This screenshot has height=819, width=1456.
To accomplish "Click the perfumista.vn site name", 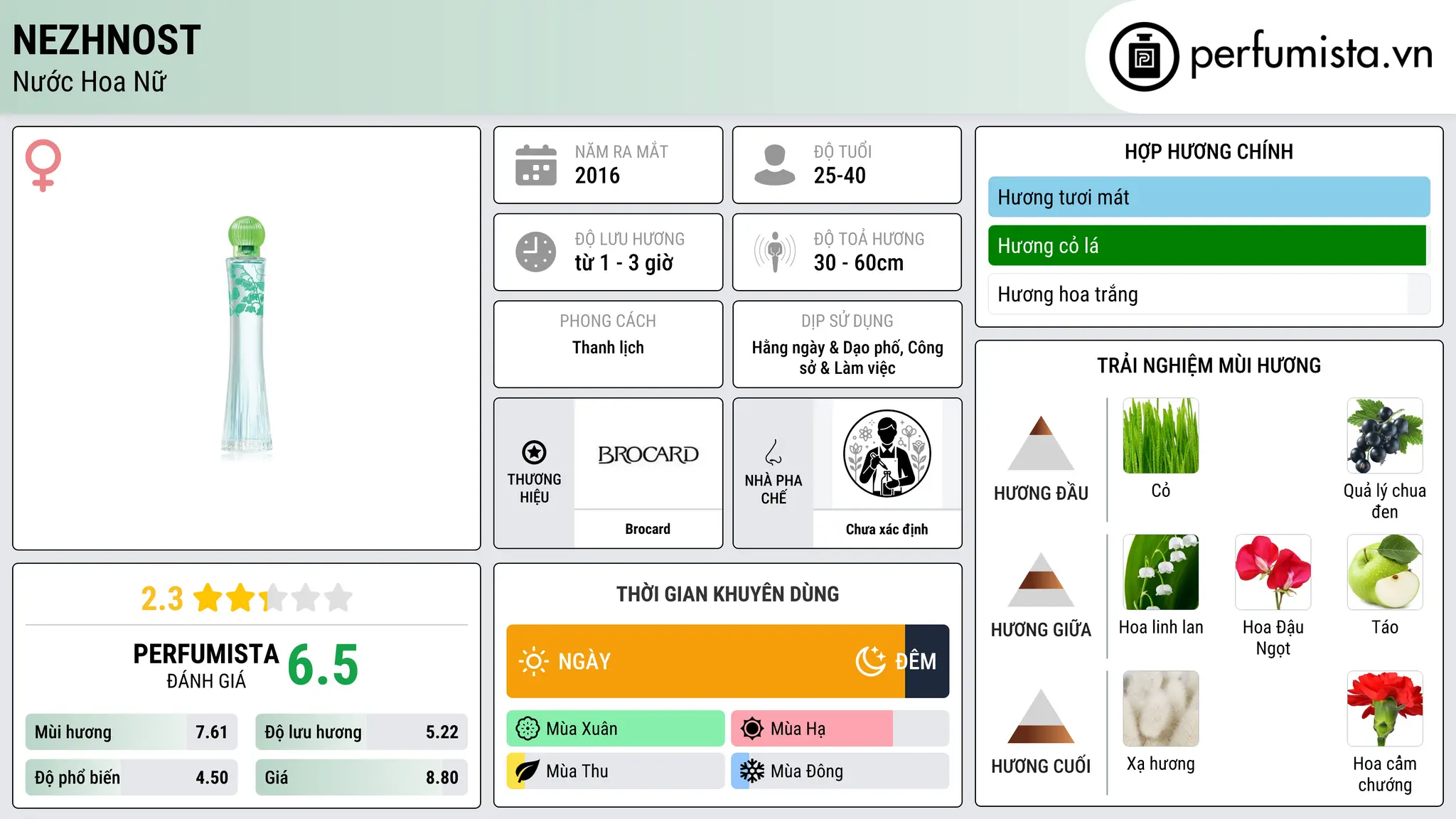I will tap(1311, 53).
